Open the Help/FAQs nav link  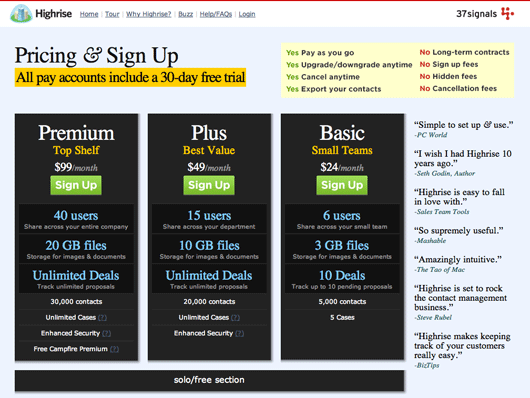216,14
